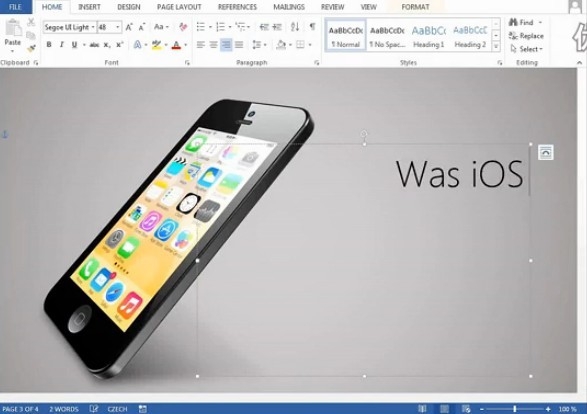Open the font size dropdown
Viewport: 587px width, 414px height.
118,27
